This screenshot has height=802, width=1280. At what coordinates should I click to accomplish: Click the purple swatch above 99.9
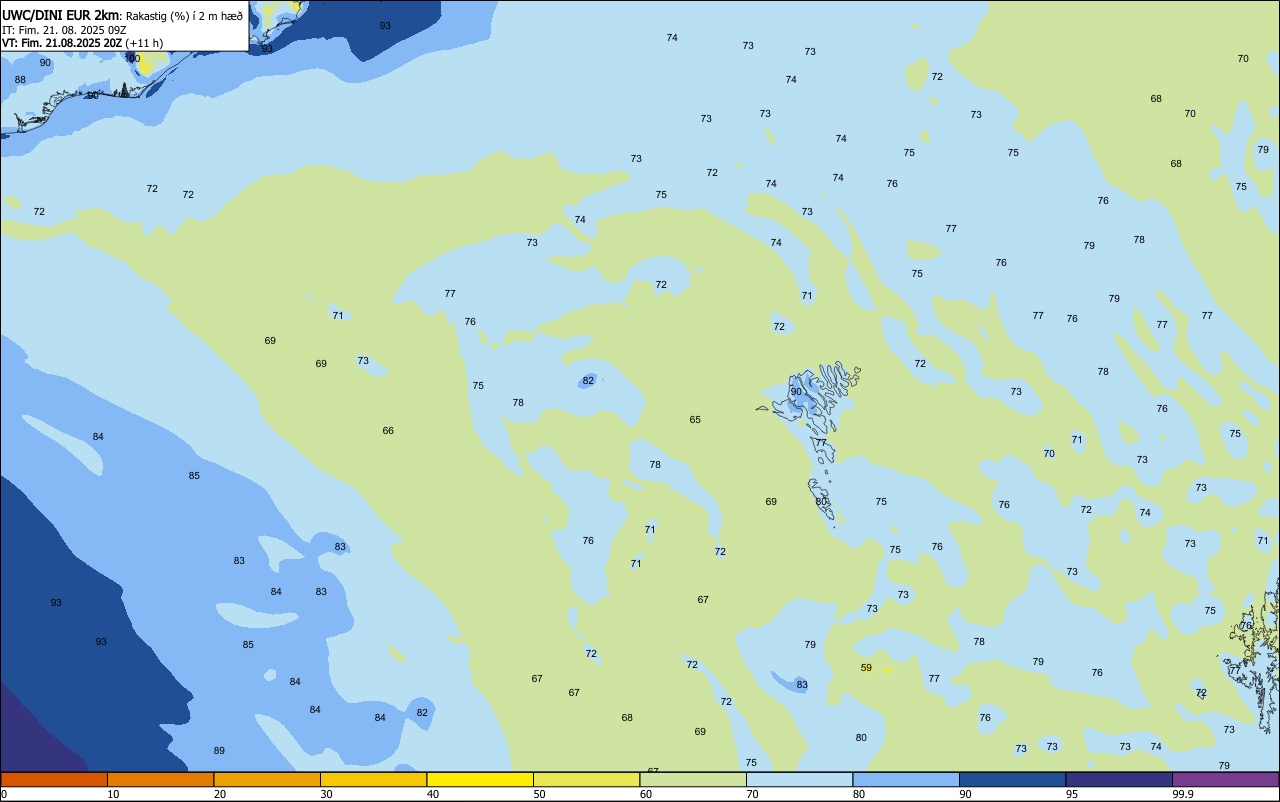1226,779
